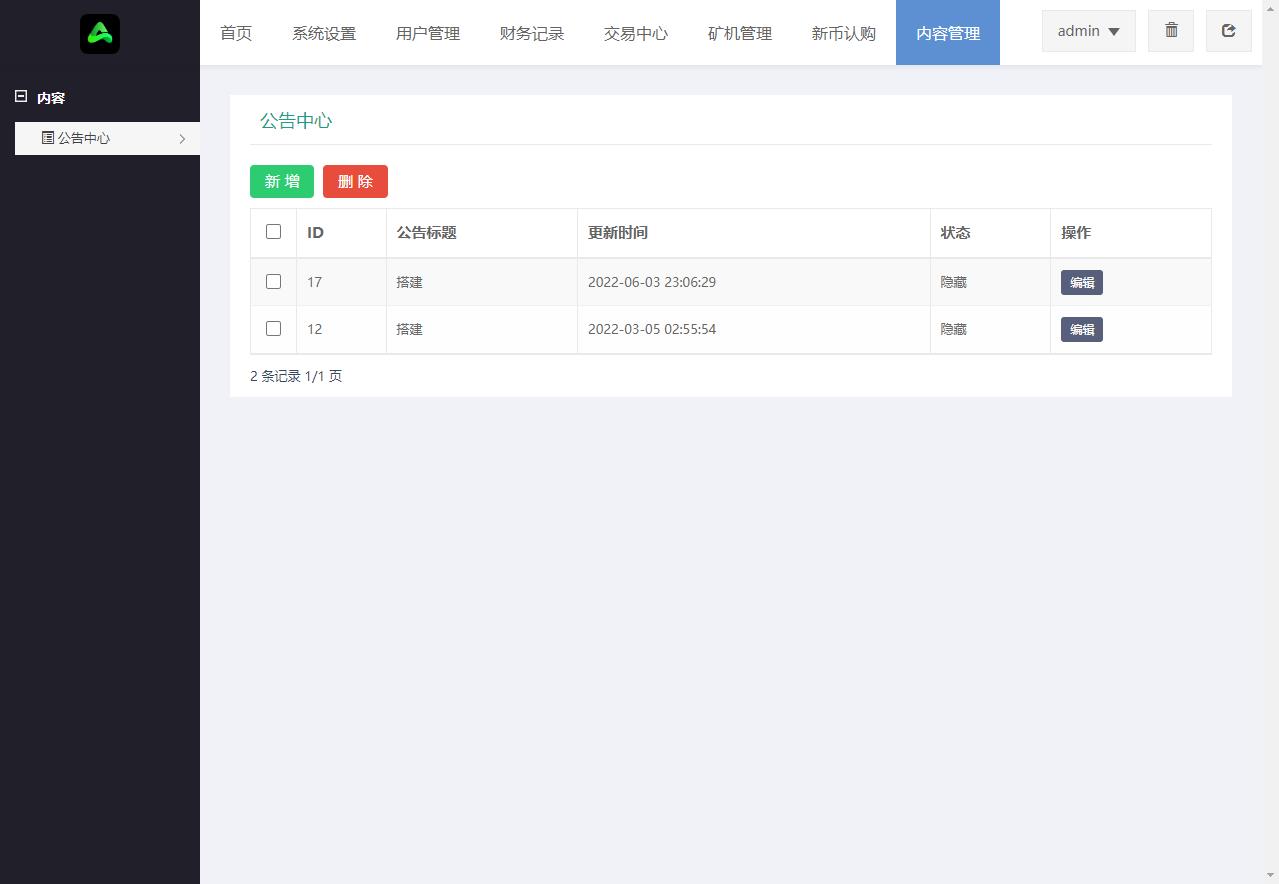This screenshot has height=884, width=1279.
Task: Click the 交易中心 navigation tab
Action: (x=636, y=33)
